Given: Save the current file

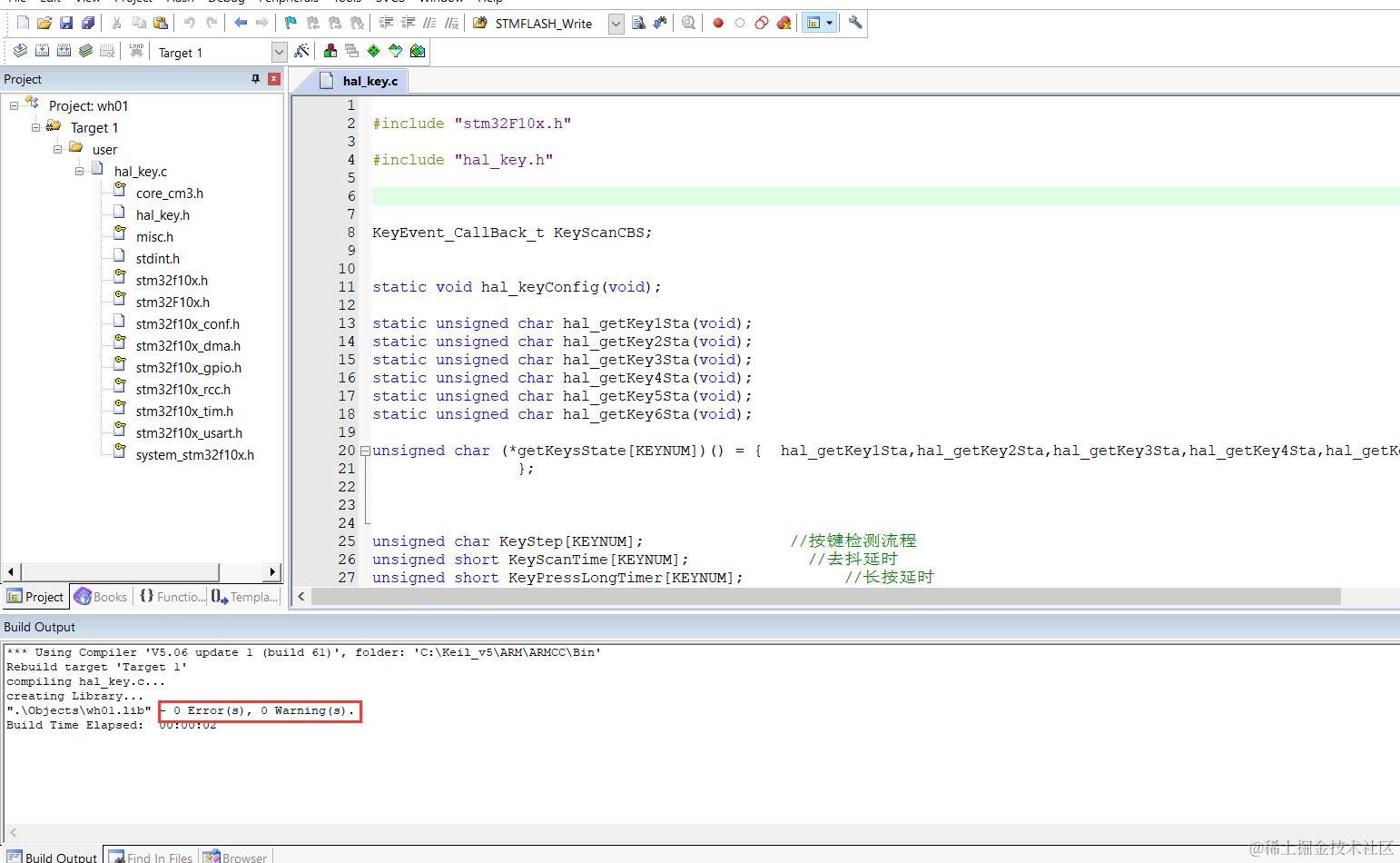Looking at the screenshot, I should [x=66, y=23].
